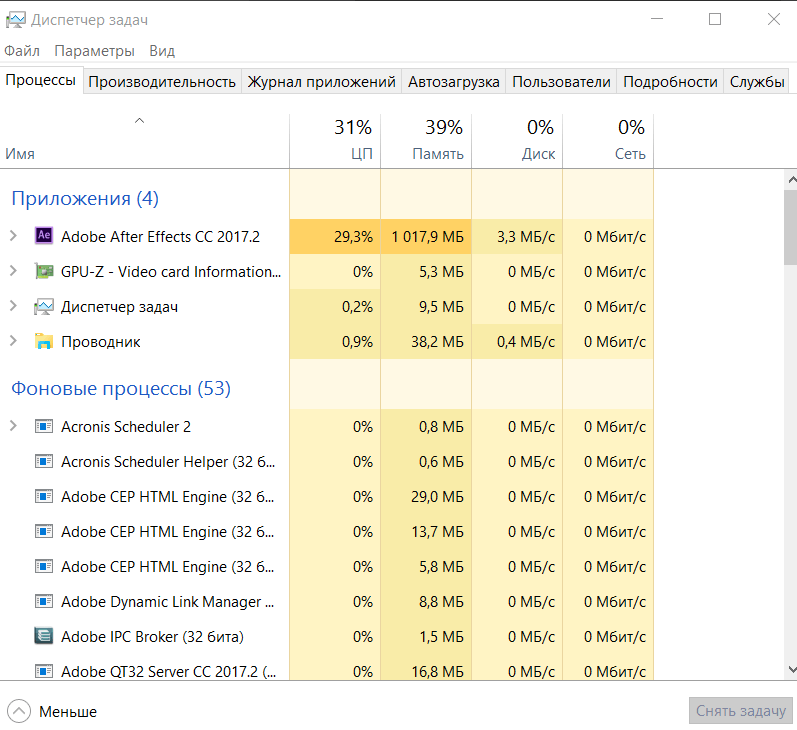Image resolution: width=797 pixels, height=730 pixels.
Task: Sort by the Диск column header
Action: pyautogui.click(x=517, y=141)
